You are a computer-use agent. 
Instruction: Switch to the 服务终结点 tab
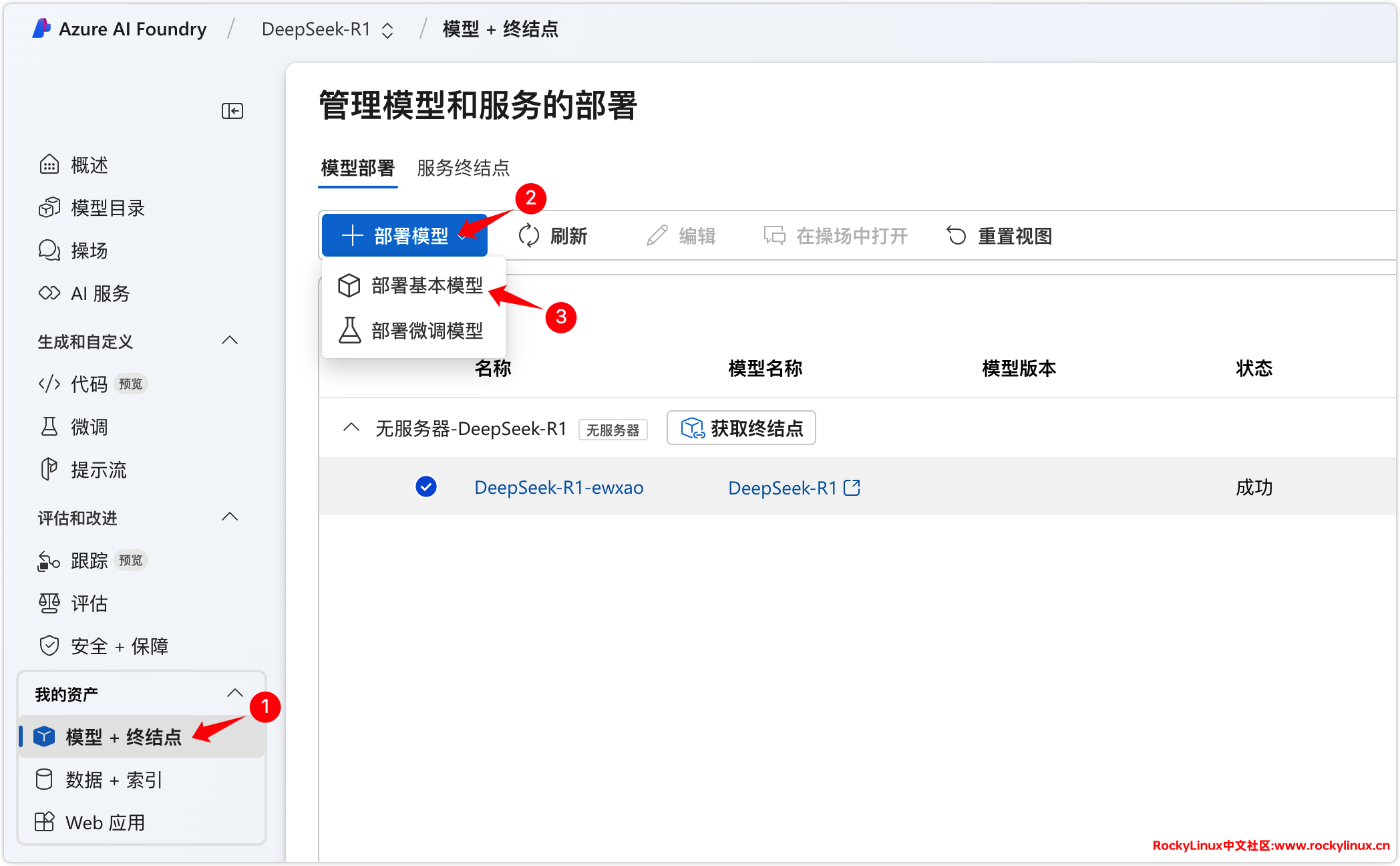pos(463,168)
